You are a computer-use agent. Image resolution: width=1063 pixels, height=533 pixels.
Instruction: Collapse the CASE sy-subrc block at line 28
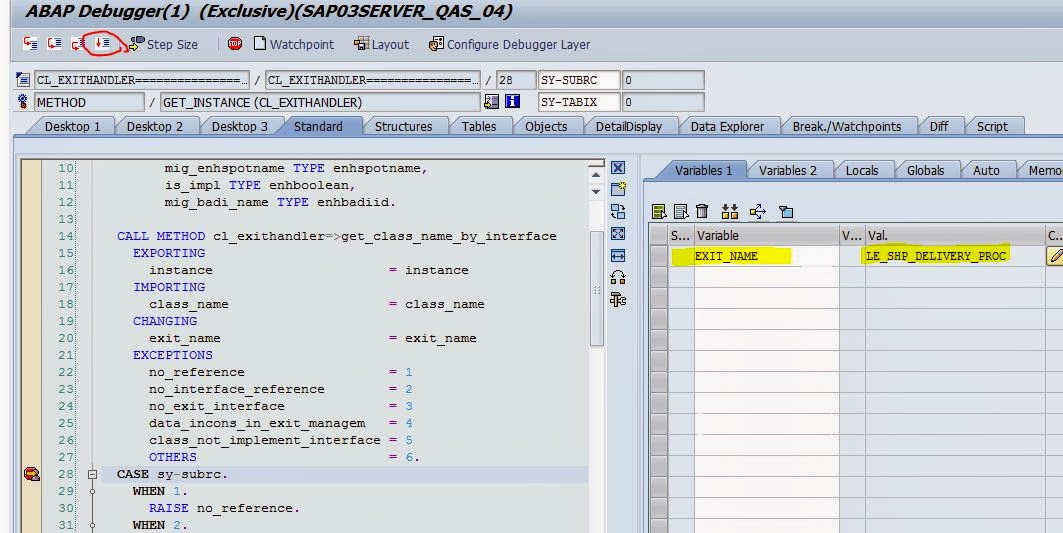[x=93, y=474]
